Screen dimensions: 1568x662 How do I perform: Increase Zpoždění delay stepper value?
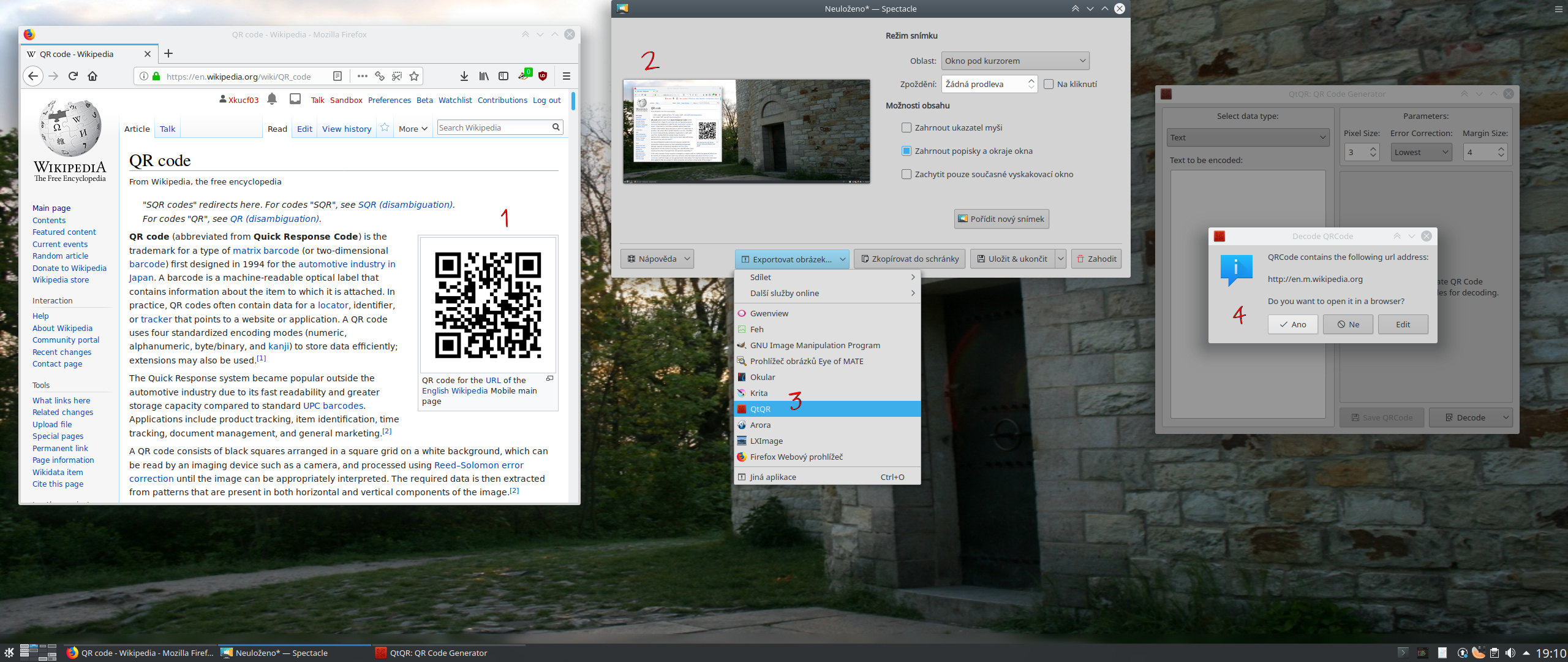tap(1031, 80)
